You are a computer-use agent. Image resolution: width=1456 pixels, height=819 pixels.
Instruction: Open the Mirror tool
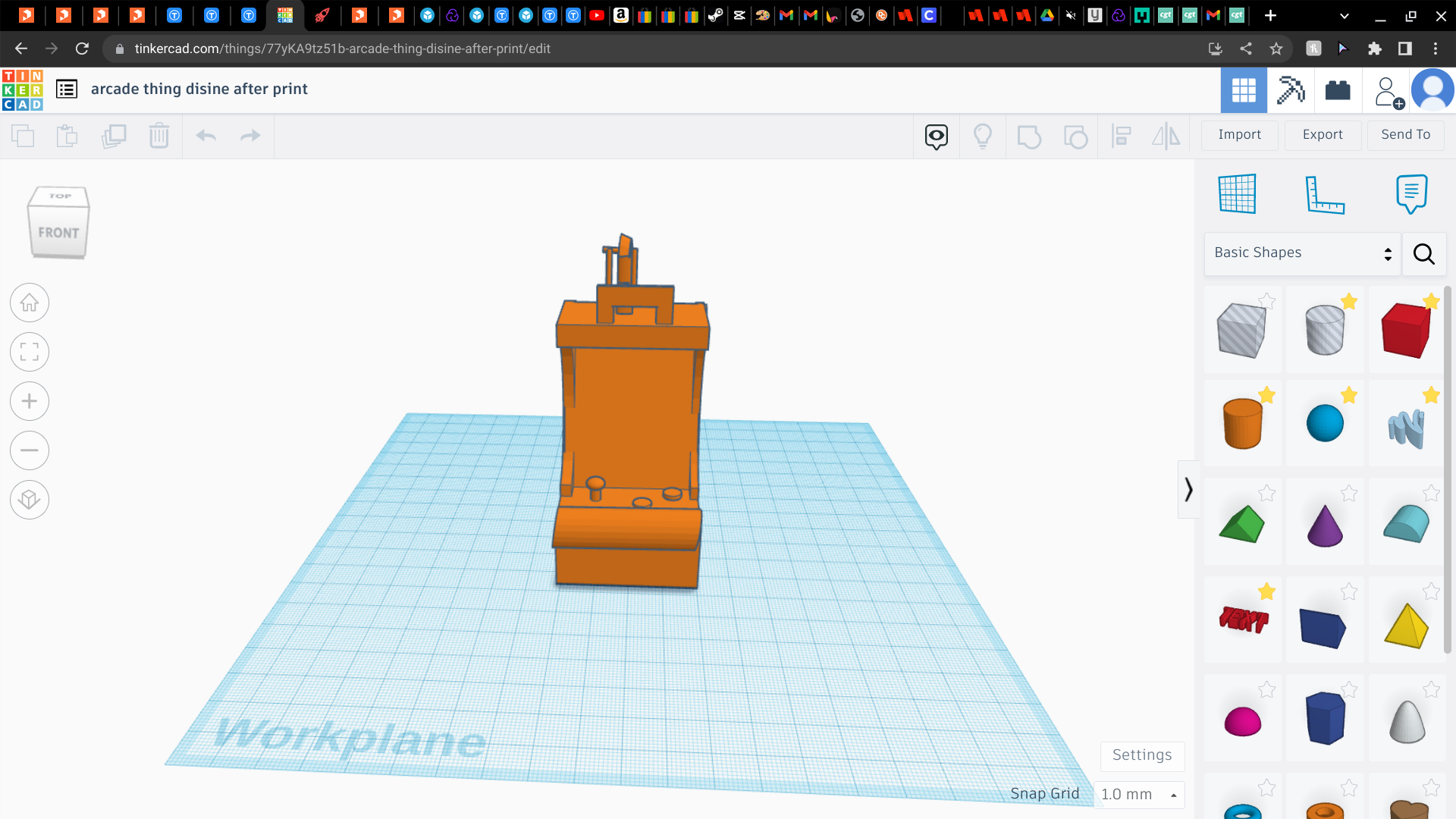coord(1166,136)
